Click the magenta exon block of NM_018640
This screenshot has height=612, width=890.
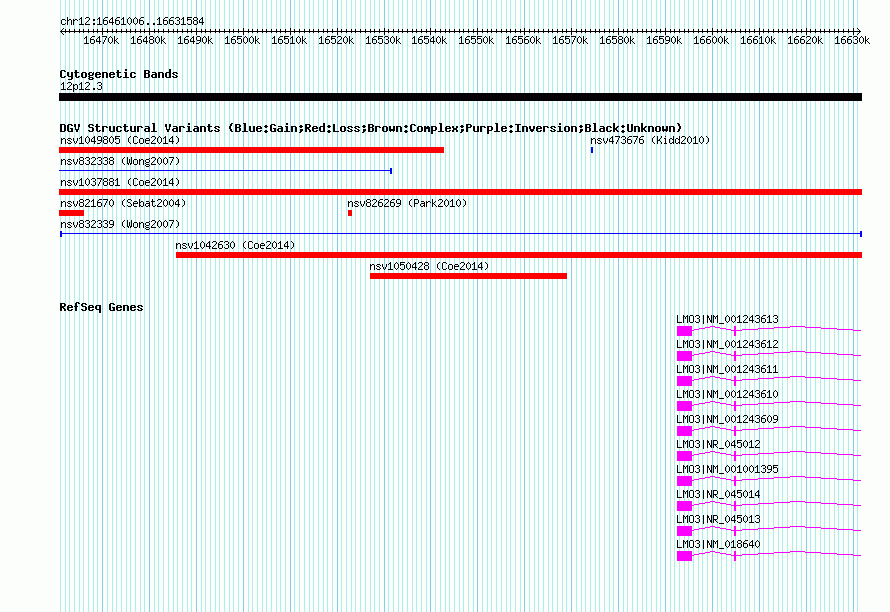[685, 556]
